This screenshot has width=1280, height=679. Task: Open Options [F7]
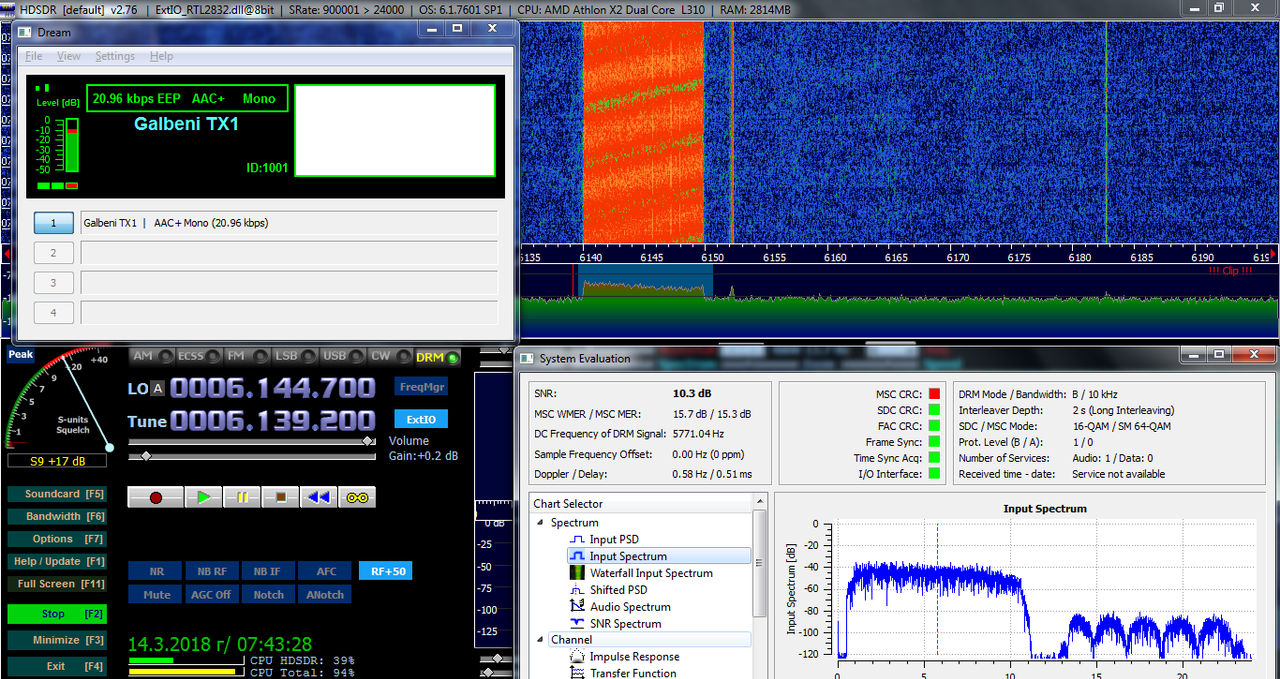[56, 539]
